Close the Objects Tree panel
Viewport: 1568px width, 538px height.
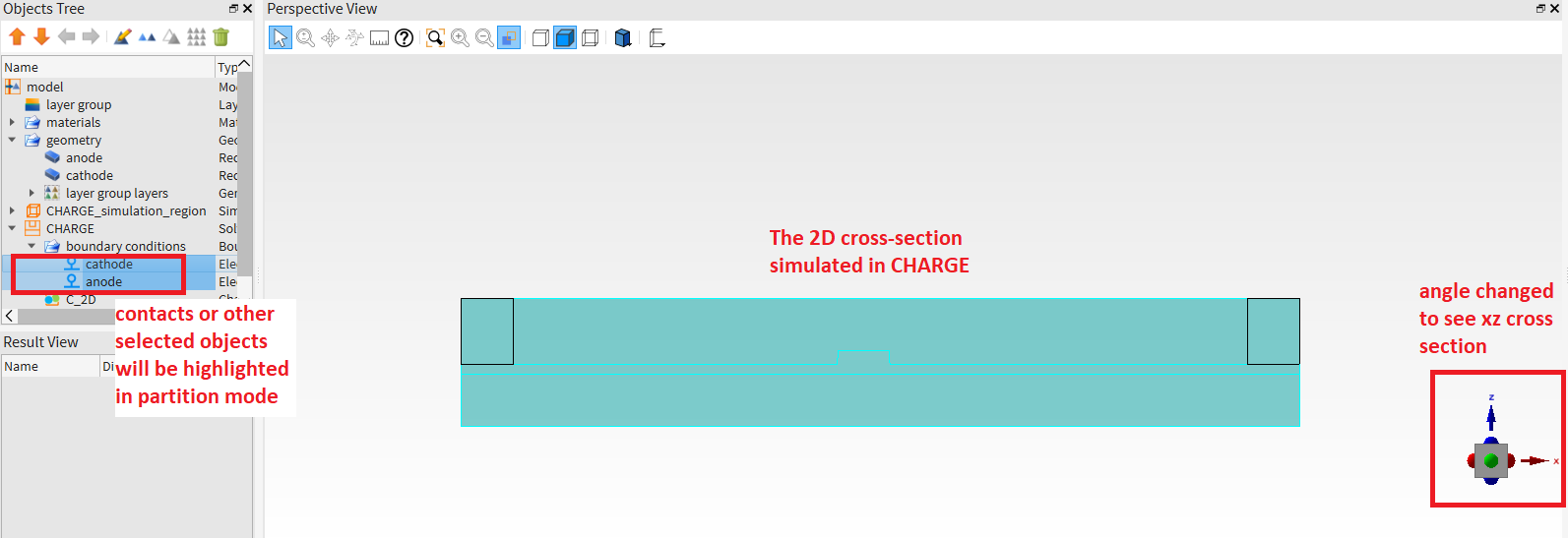tap(247, 8)
